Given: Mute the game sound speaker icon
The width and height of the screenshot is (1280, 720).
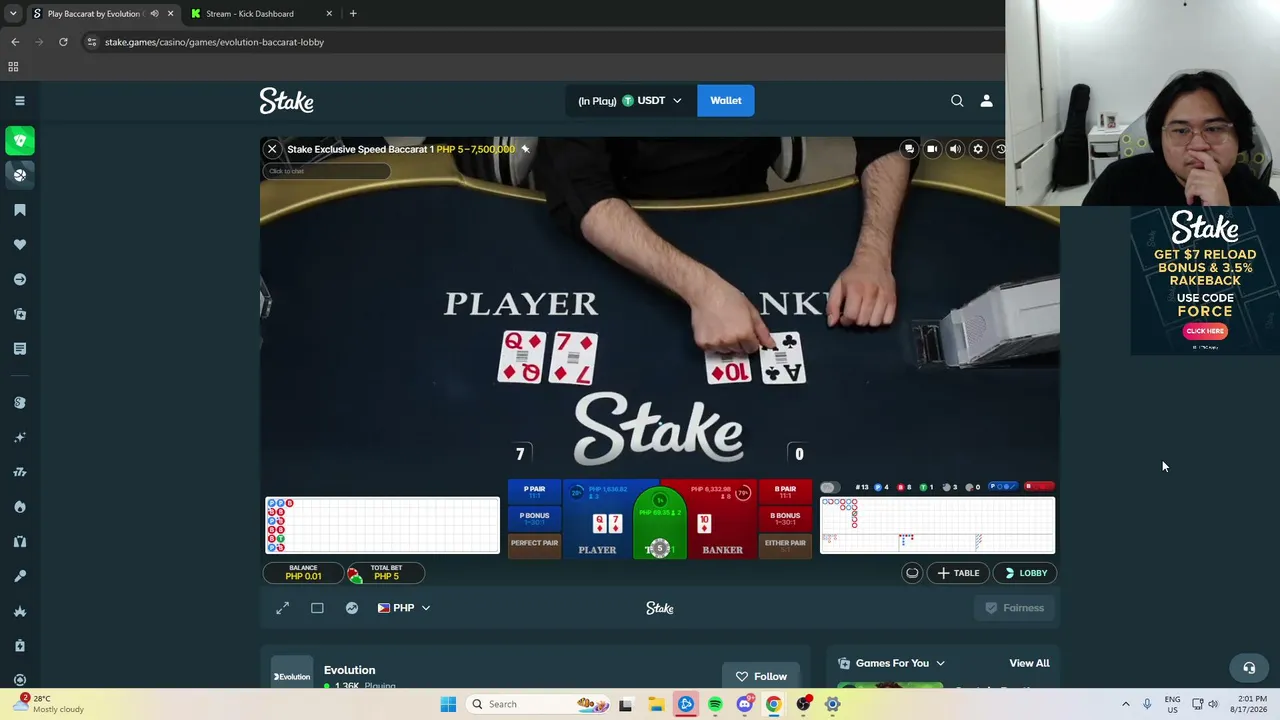Looking at the screenshot, I should [x=955, y=149].
